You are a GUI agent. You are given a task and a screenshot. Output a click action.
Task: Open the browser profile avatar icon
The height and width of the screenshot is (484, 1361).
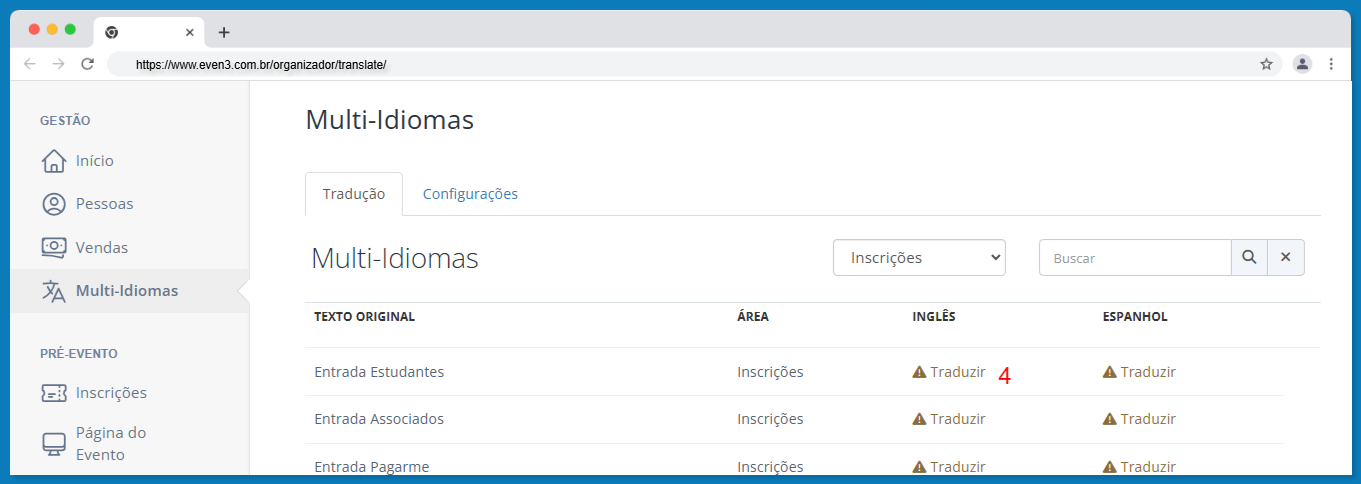1302,64
